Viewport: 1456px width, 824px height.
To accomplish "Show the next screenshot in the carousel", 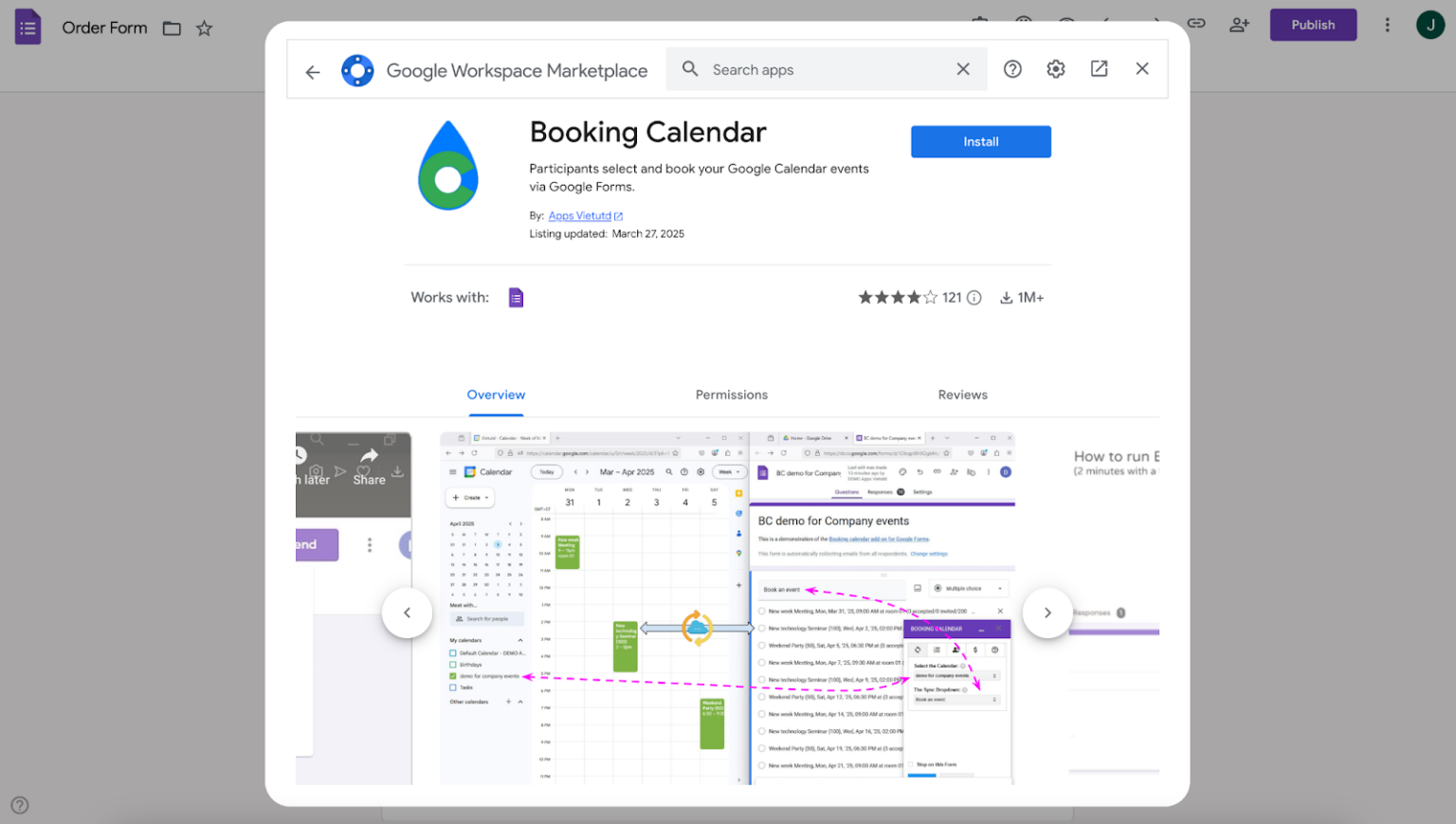I will pyautogui.click(x=1046, y=613).
